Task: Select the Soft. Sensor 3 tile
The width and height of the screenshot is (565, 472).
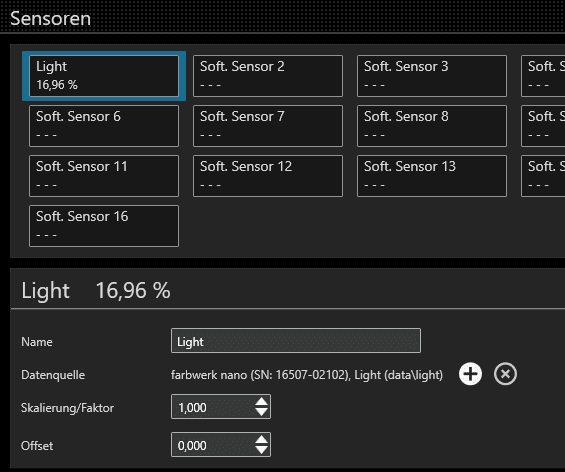Action: (432, 76)
